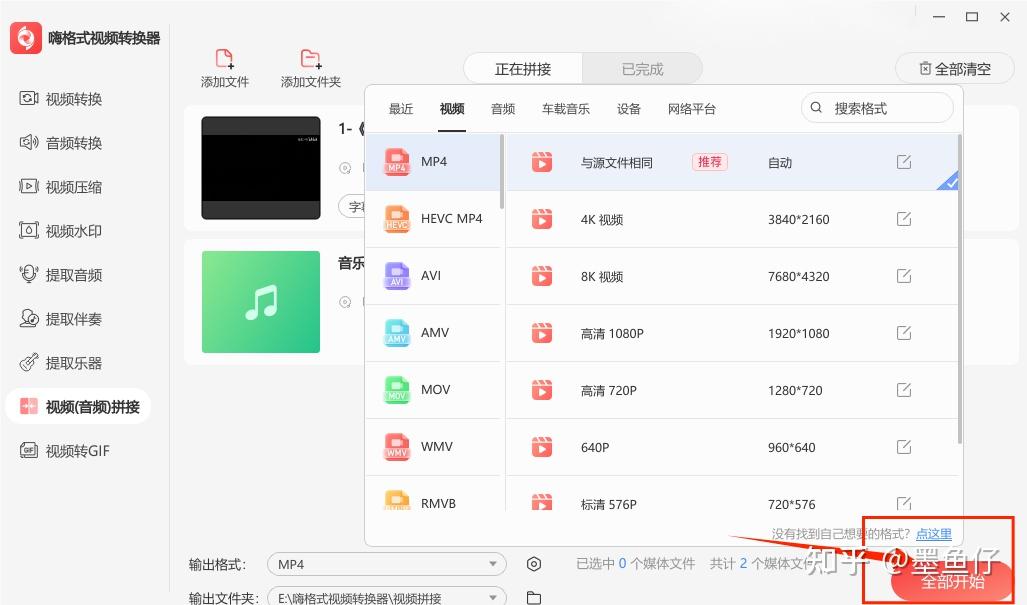This screenshot has height=605, width=1027.
Task: Select 提取音频 extract audio tool
Action: [61, 274]
